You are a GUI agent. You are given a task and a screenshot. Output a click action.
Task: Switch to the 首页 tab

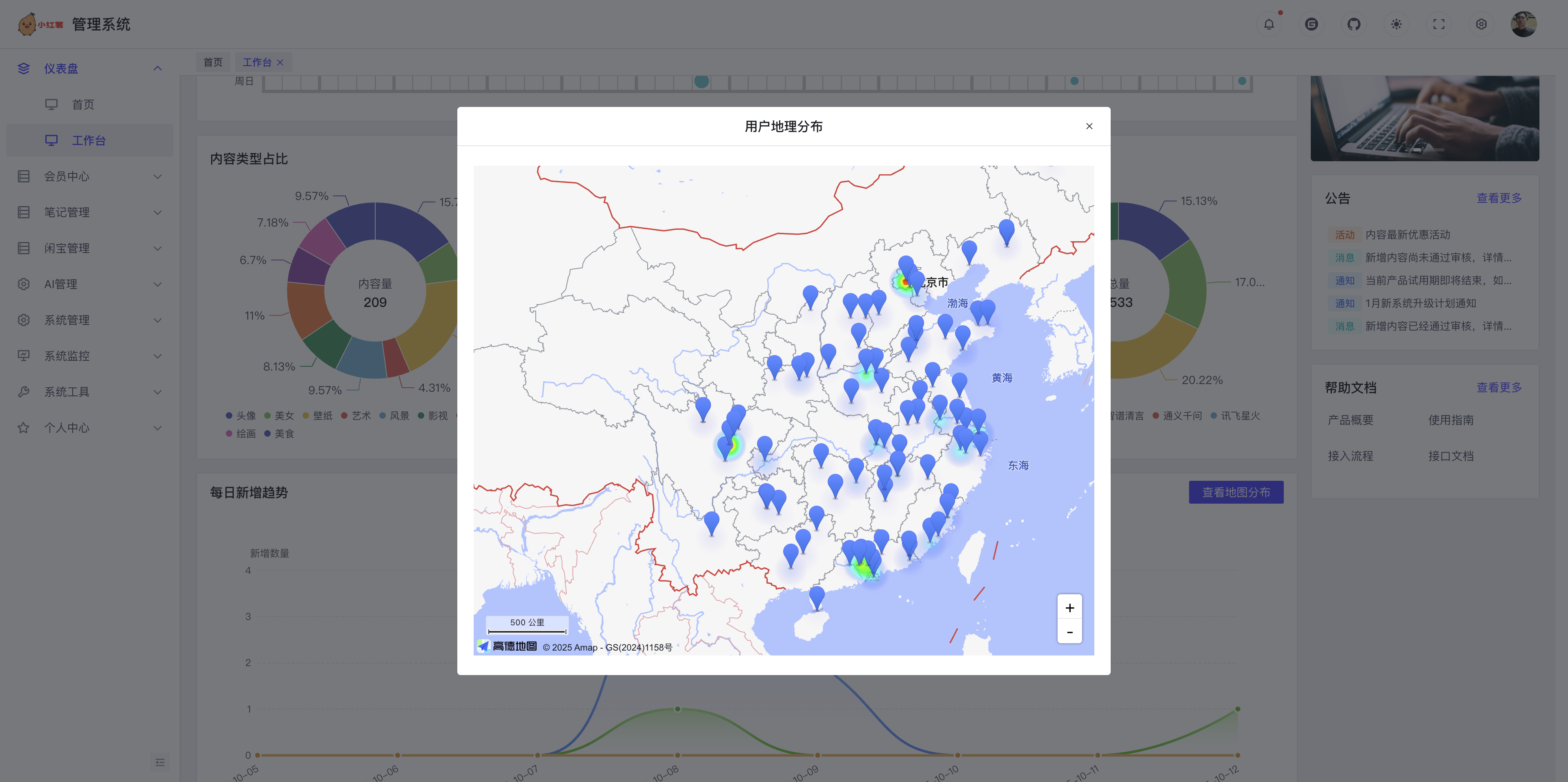point(213,62)
